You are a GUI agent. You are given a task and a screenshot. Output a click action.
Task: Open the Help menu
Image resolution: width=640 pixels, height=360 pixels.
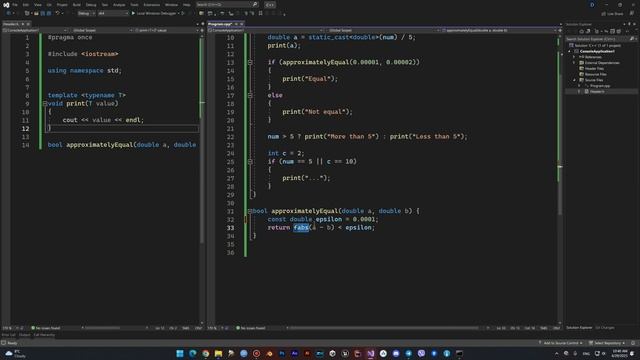click(x=187, y=4)
